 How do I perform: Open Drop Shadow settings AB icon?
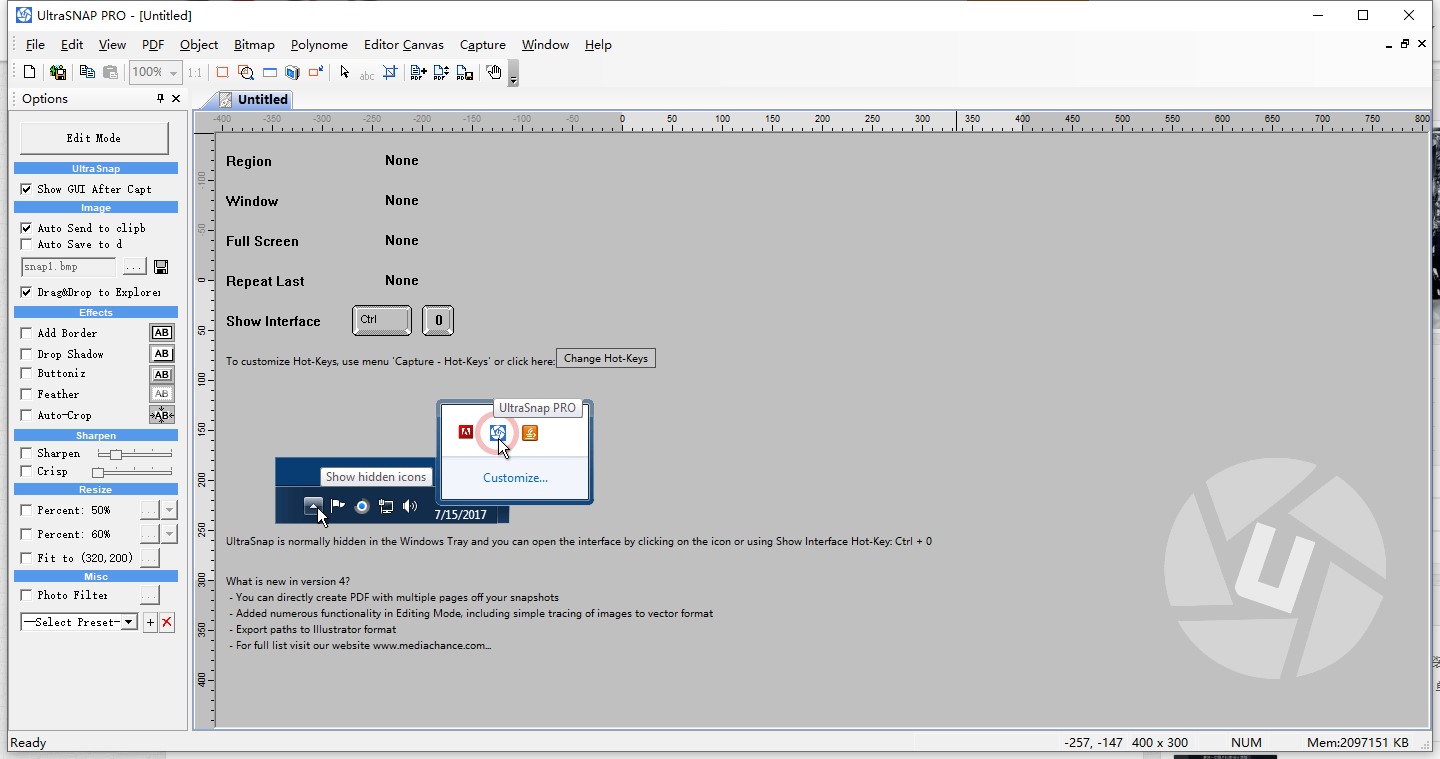pos(161,354)
